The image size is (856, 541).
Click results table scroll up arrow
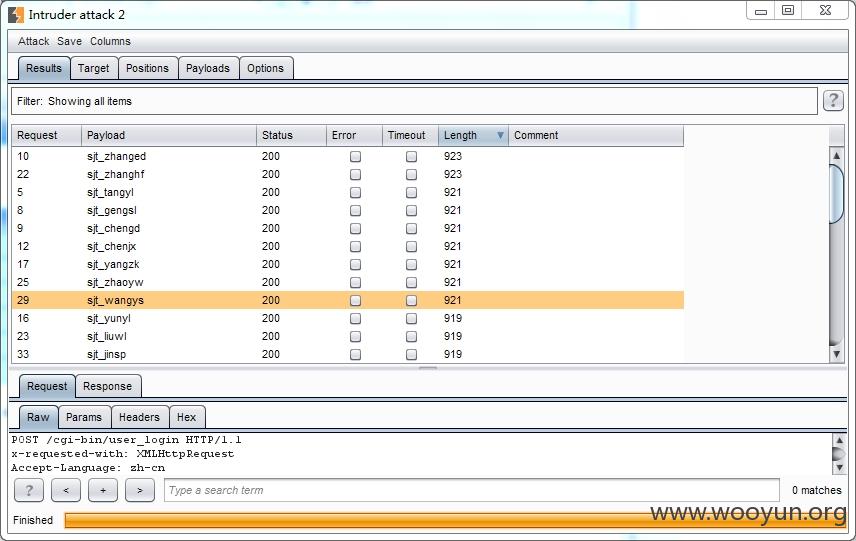(x=836, y=155)
